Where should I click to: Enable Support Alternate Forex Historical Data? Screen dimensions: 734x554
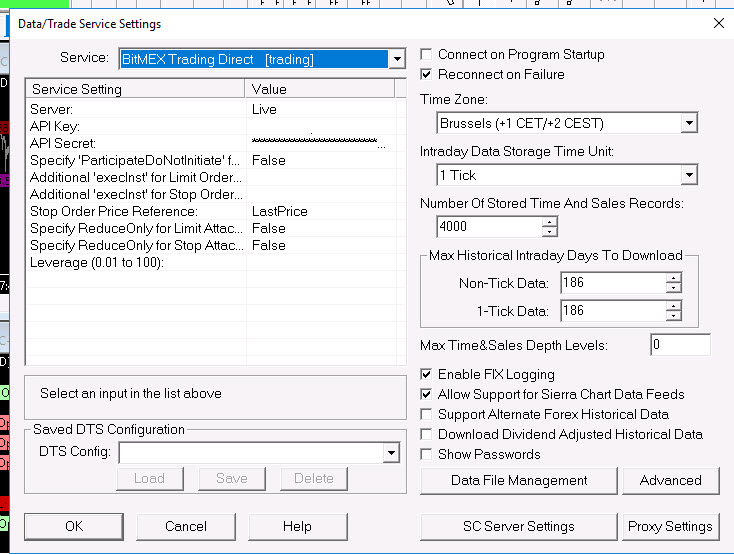point(426,414)
